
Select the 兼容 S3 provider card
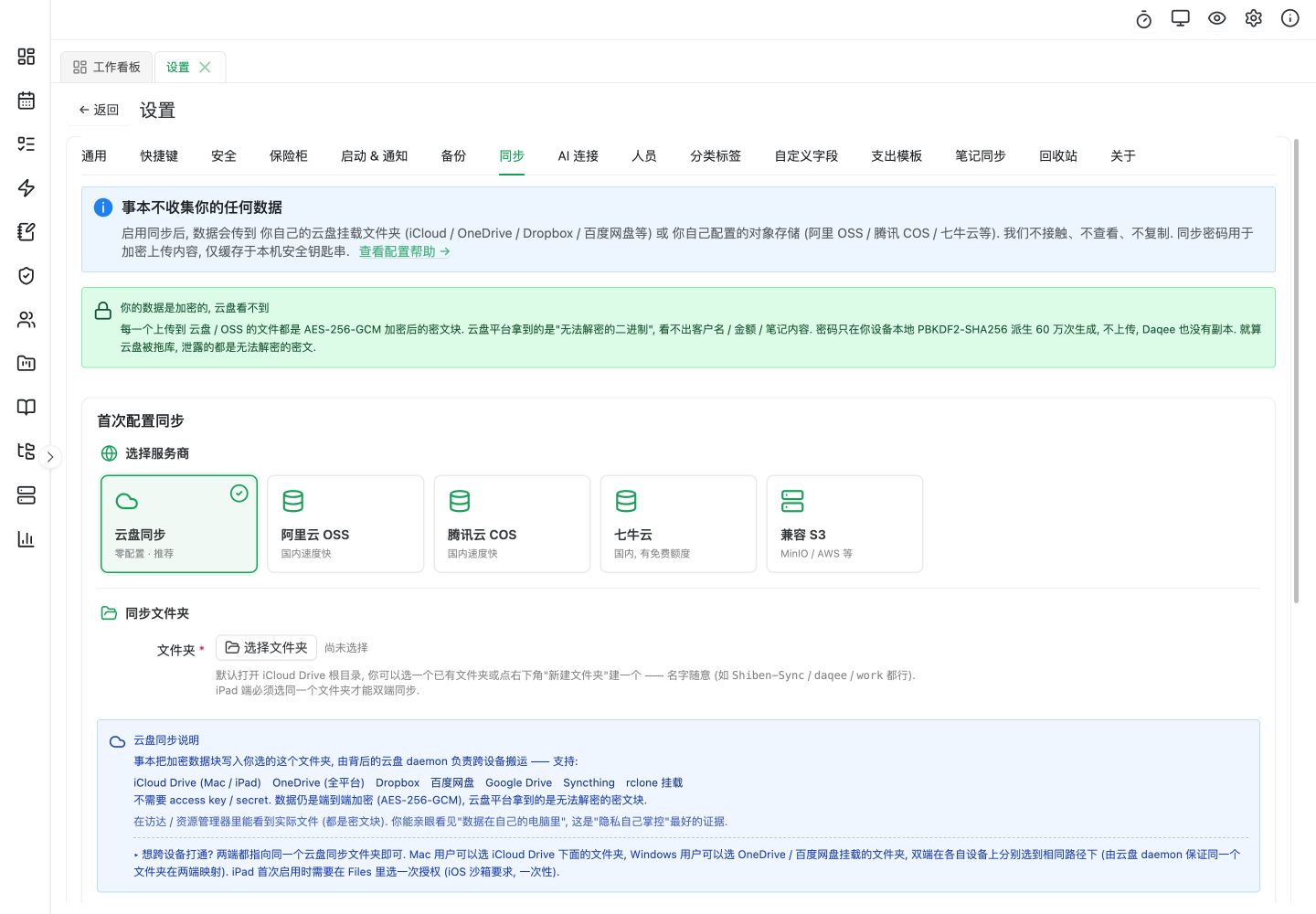[844, 524]
